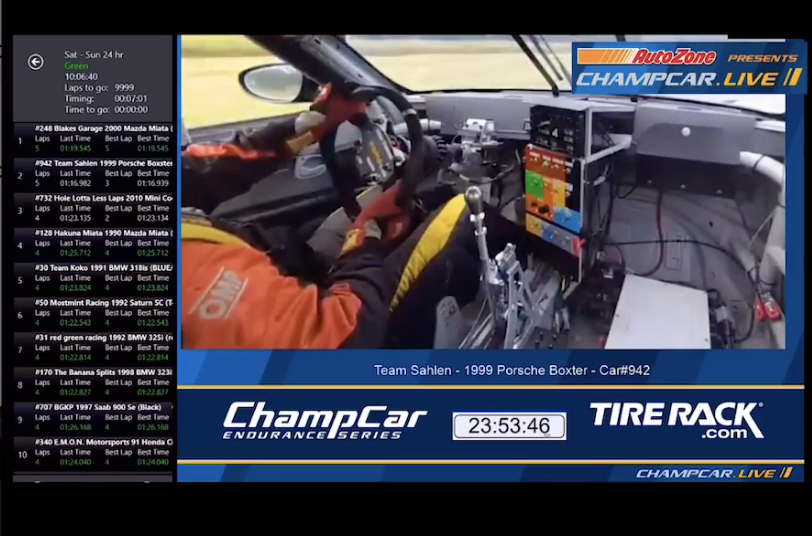Click the Timing 00:07:01 value

point(131,98)
